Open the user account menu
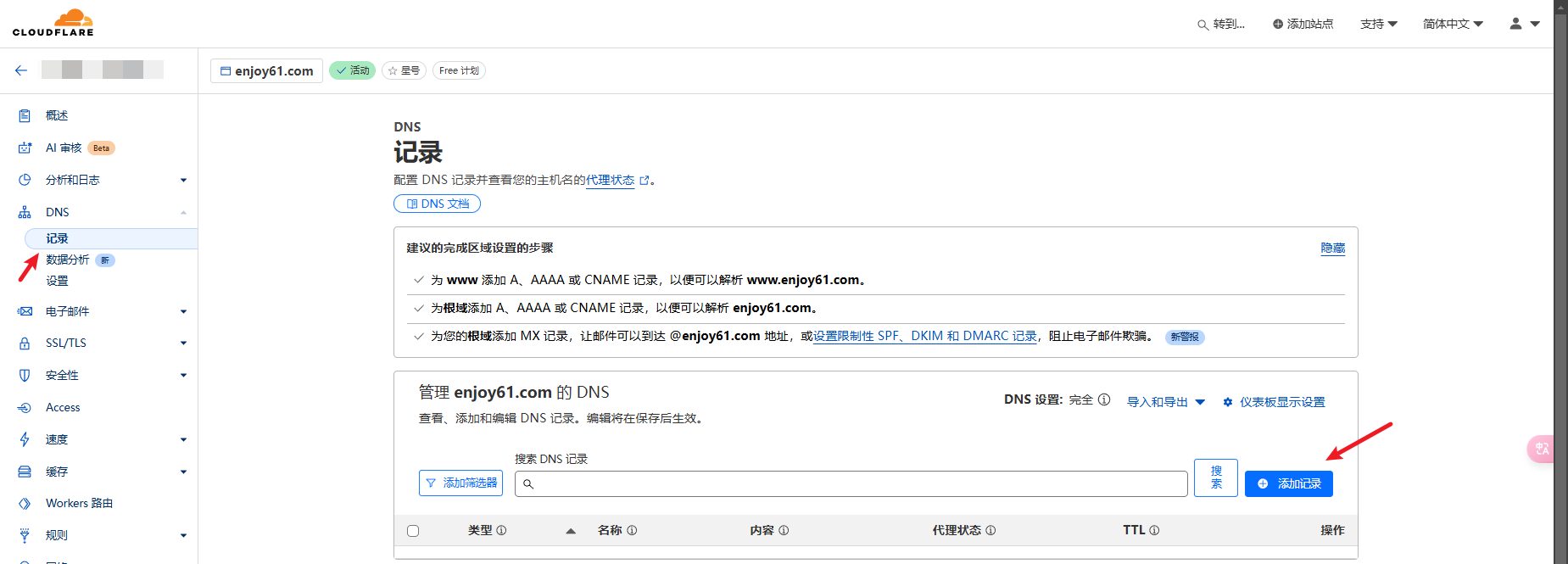This screenshot has width=1568, height=564. (x=1524, y=24)
